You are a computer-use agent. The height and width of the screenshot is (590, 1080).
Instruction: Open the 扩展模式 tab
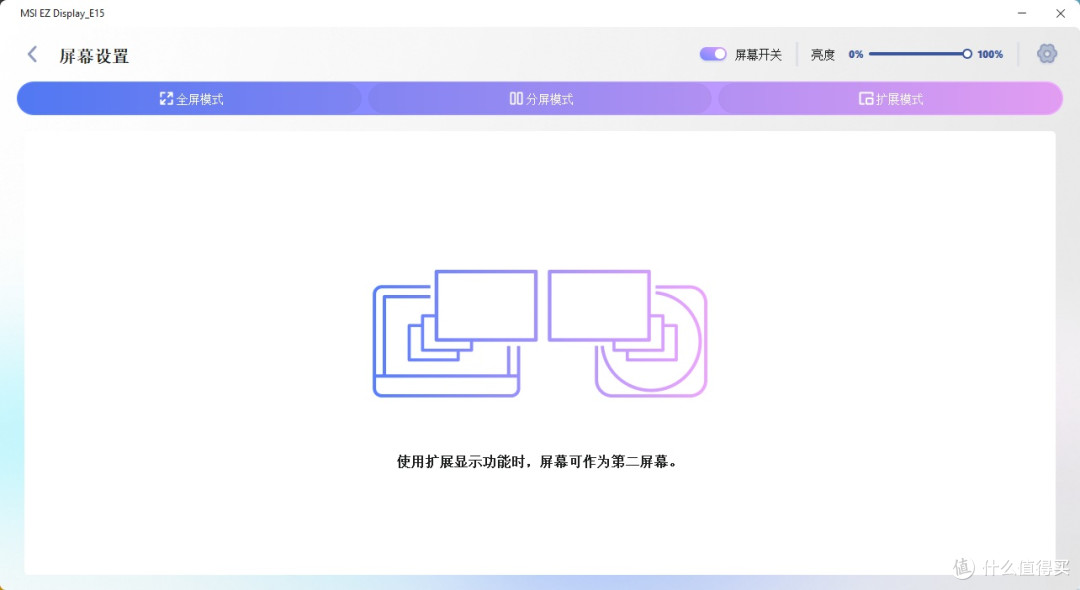coord(891,99)
